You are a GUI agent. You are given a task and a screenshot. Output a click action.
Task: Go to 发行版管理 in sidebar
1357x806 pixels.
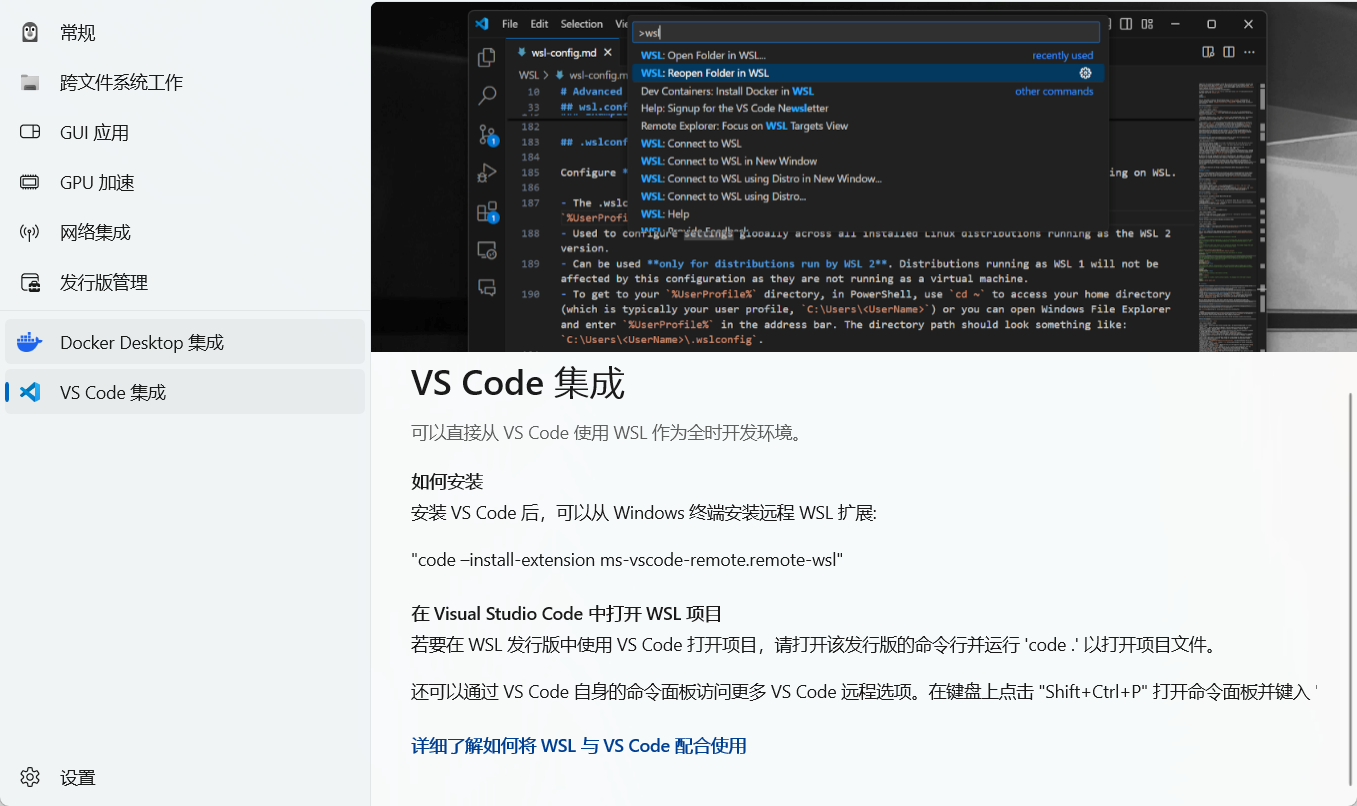click(x=103, y=283)
